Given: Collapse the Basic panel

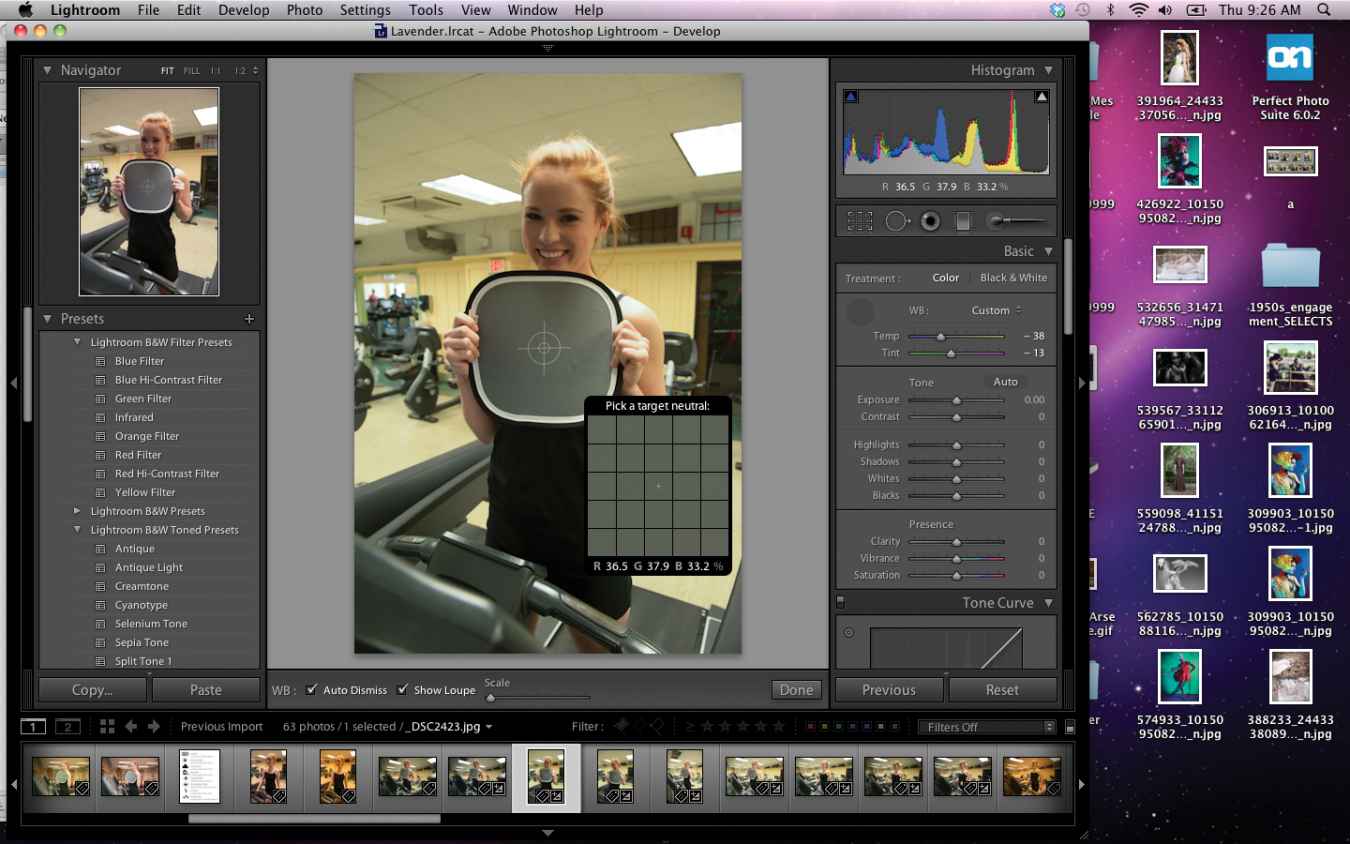Looking at the screenshot, I should (x=1048, y=251).
